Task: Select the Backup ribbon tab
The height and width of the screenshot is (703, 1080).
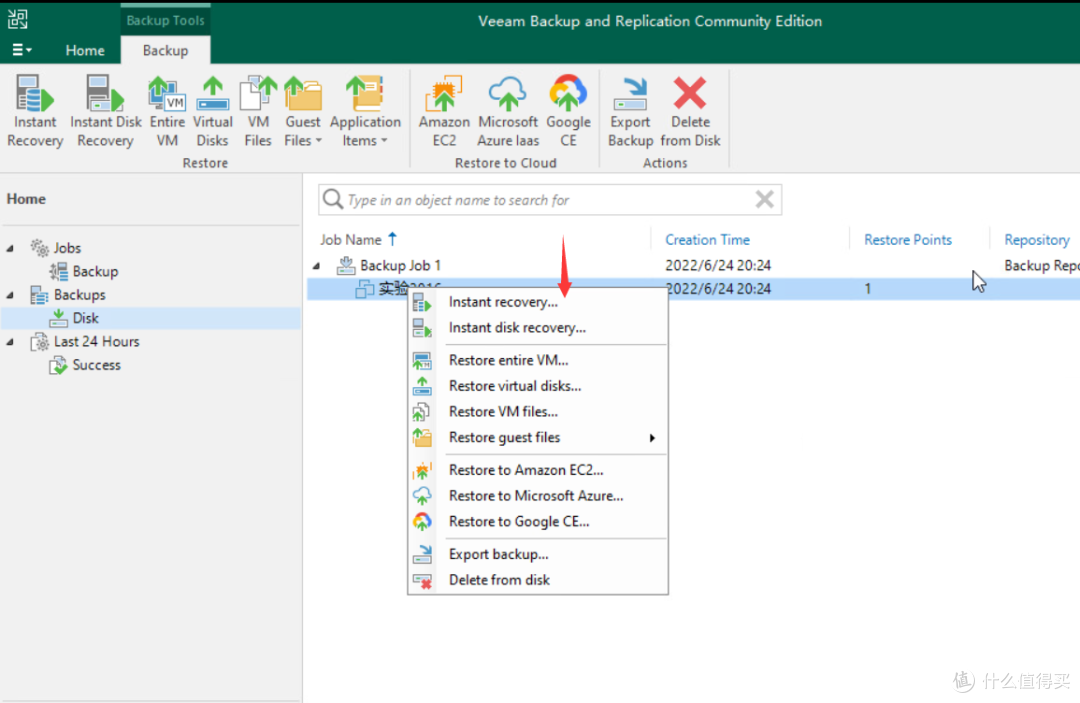Action: click(165, 50)
